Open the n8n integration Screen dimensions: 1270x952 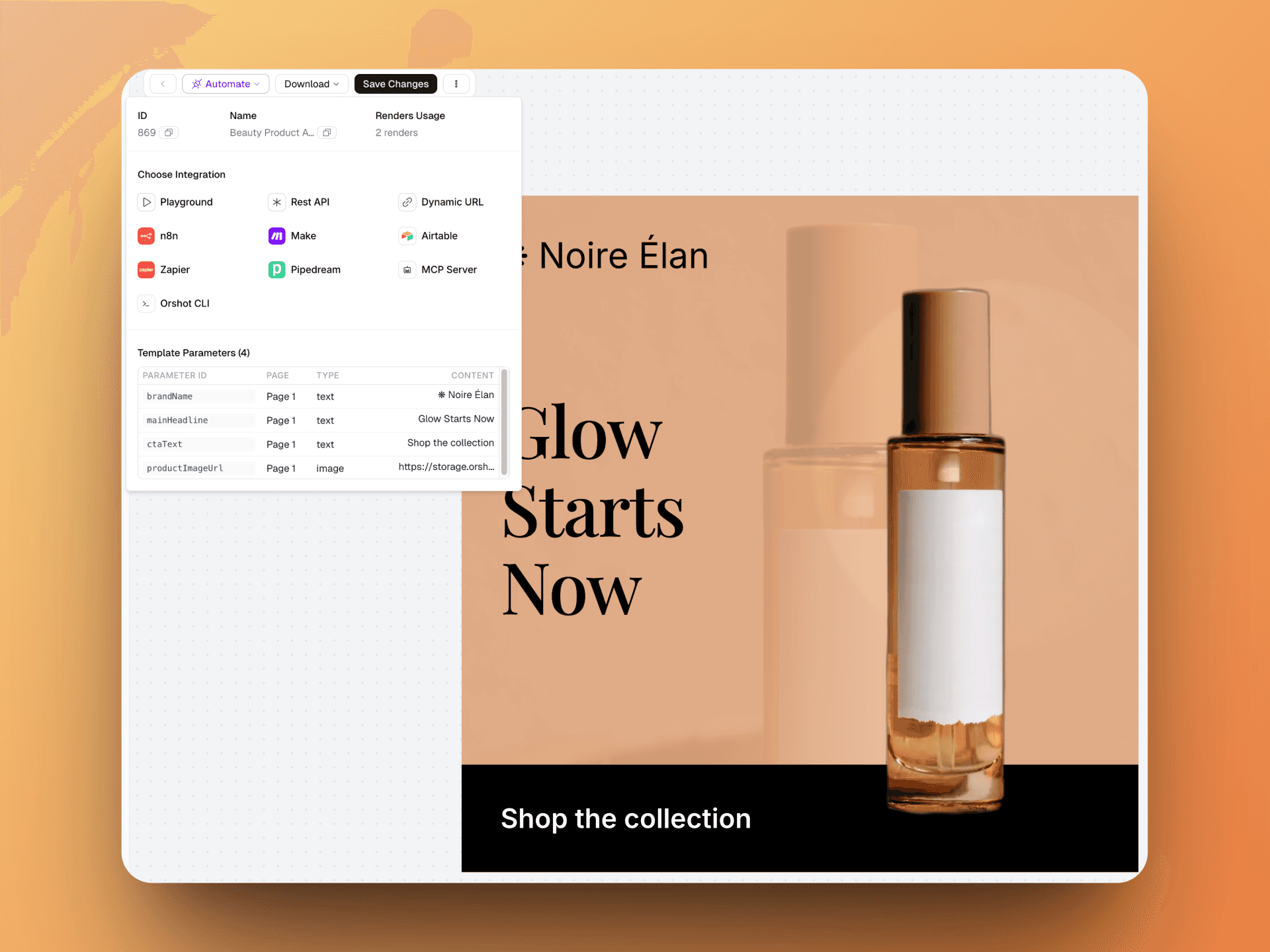[x=159, y=235]
